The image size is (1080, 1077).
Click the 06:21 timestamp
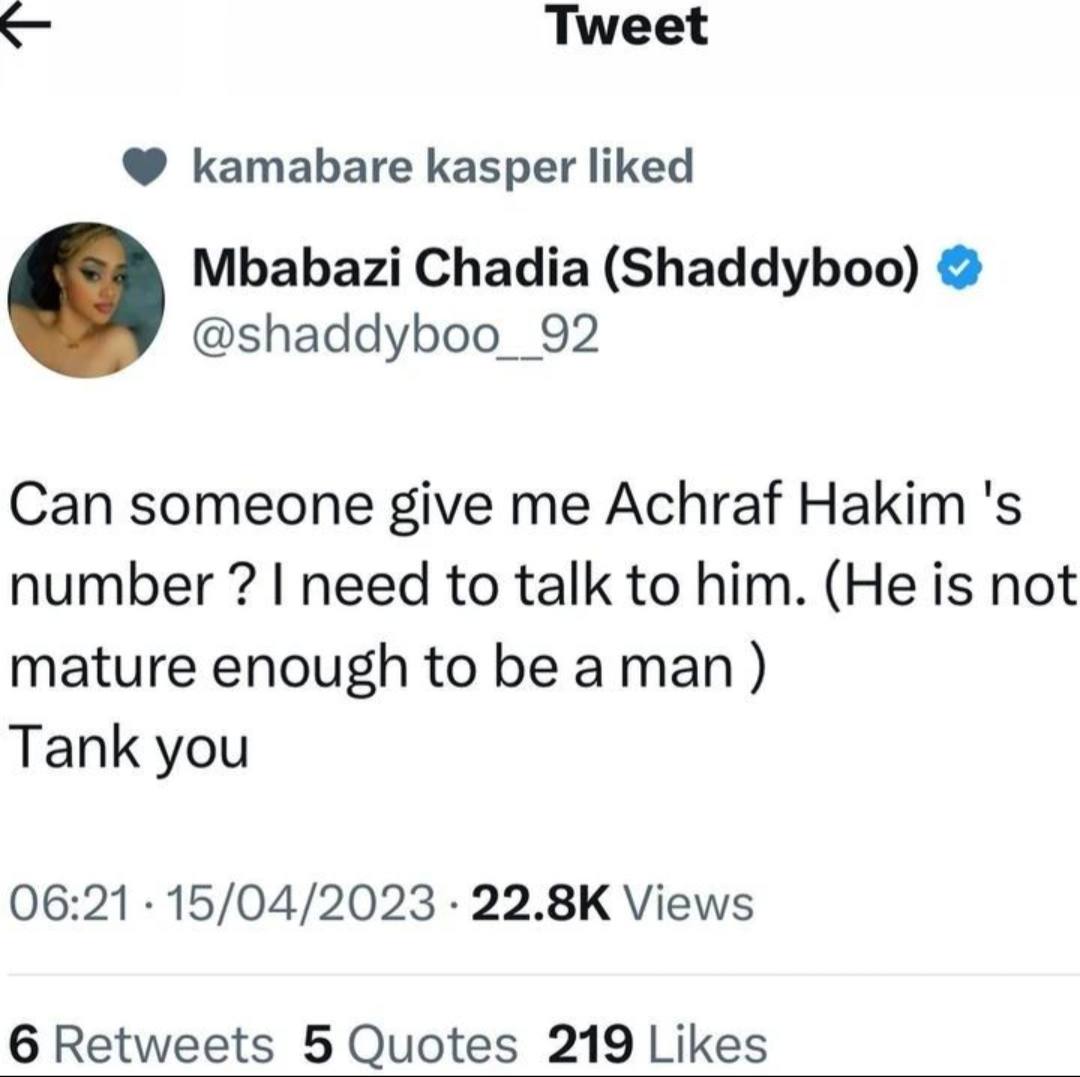pyautogui.click(x=67, y=904)
